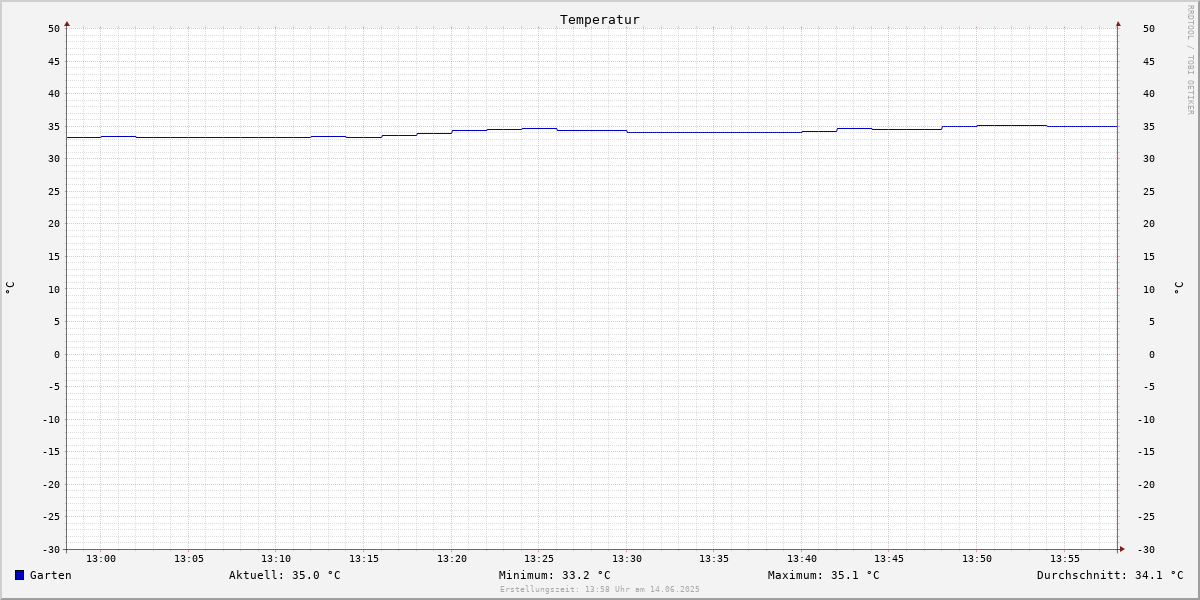Screen dimensions: 1200x600
Task: Click the -30 label on left axis
Action: click(x=51, y=549)
